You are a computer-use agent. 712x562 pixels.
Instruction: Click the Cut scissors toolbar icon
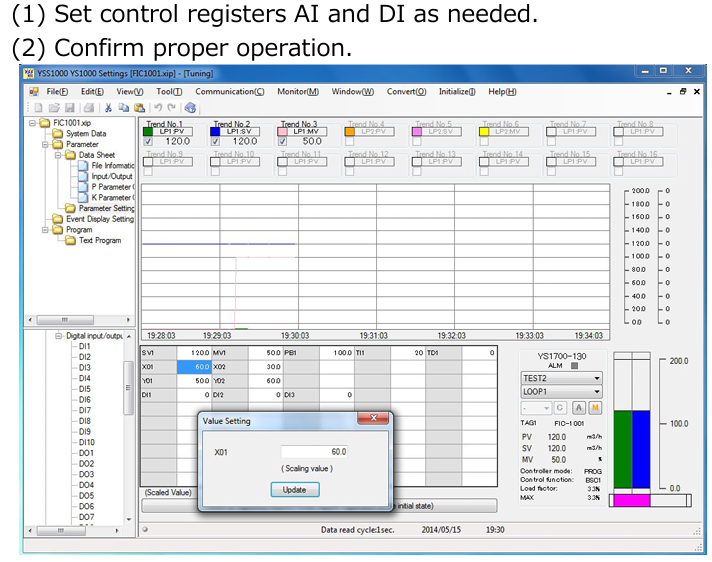pyautogui.click(x=108, y=107)
